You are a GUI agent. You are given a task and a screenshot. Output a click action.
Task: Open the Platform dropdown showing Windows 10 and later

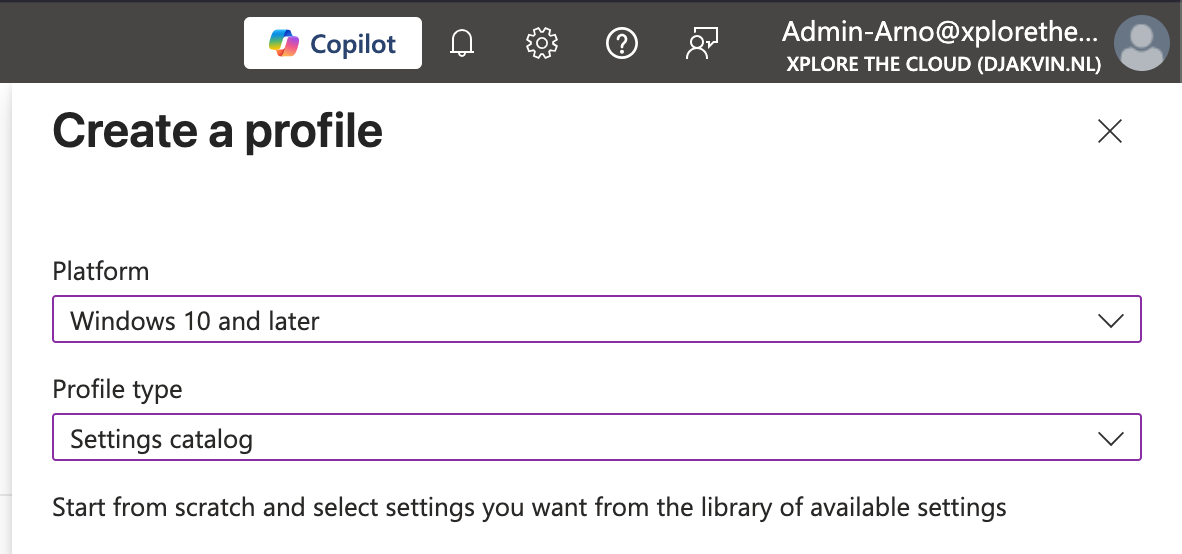coord(580,321)
